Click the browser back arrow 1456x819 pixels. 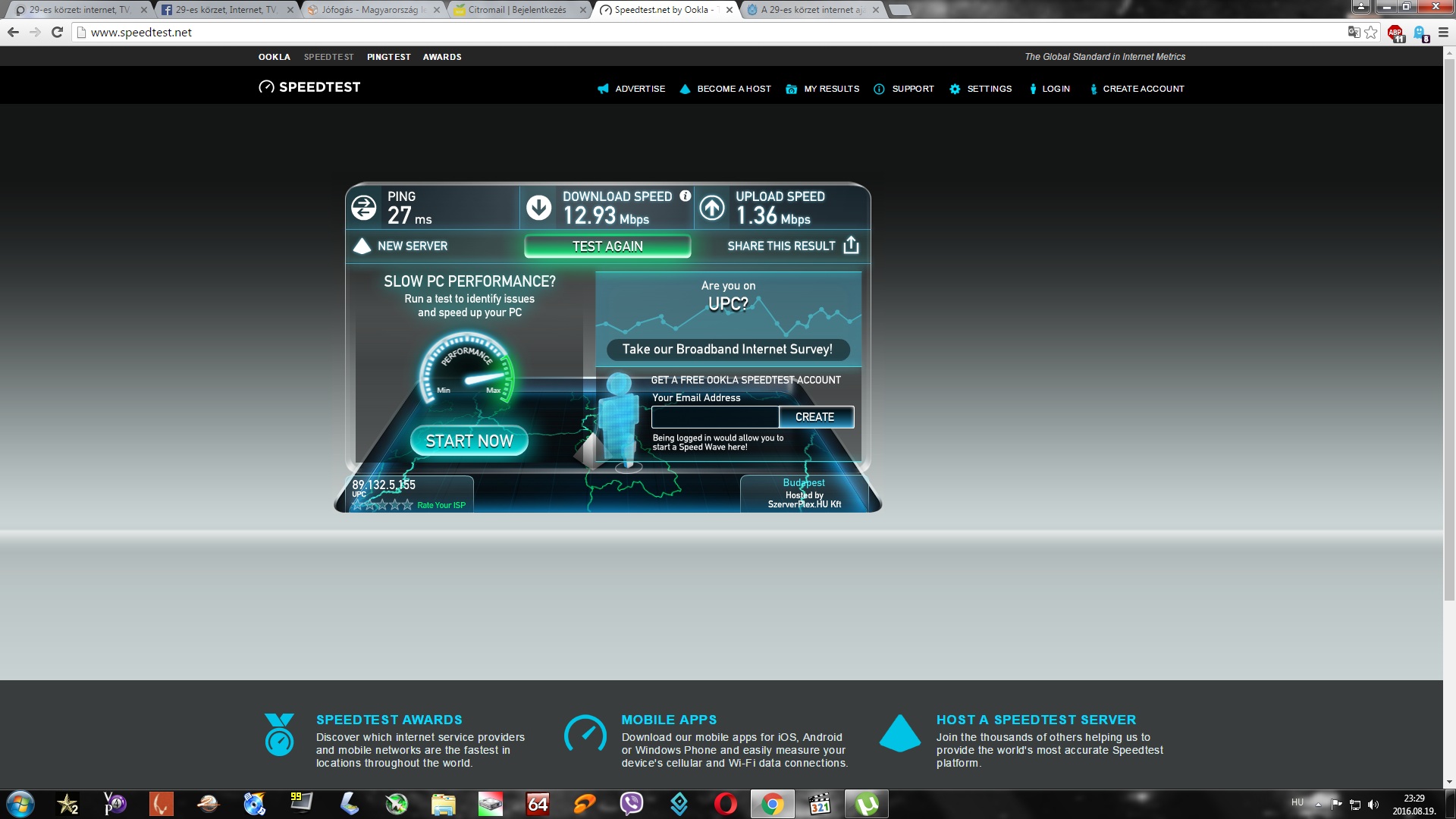pos(13,32)
